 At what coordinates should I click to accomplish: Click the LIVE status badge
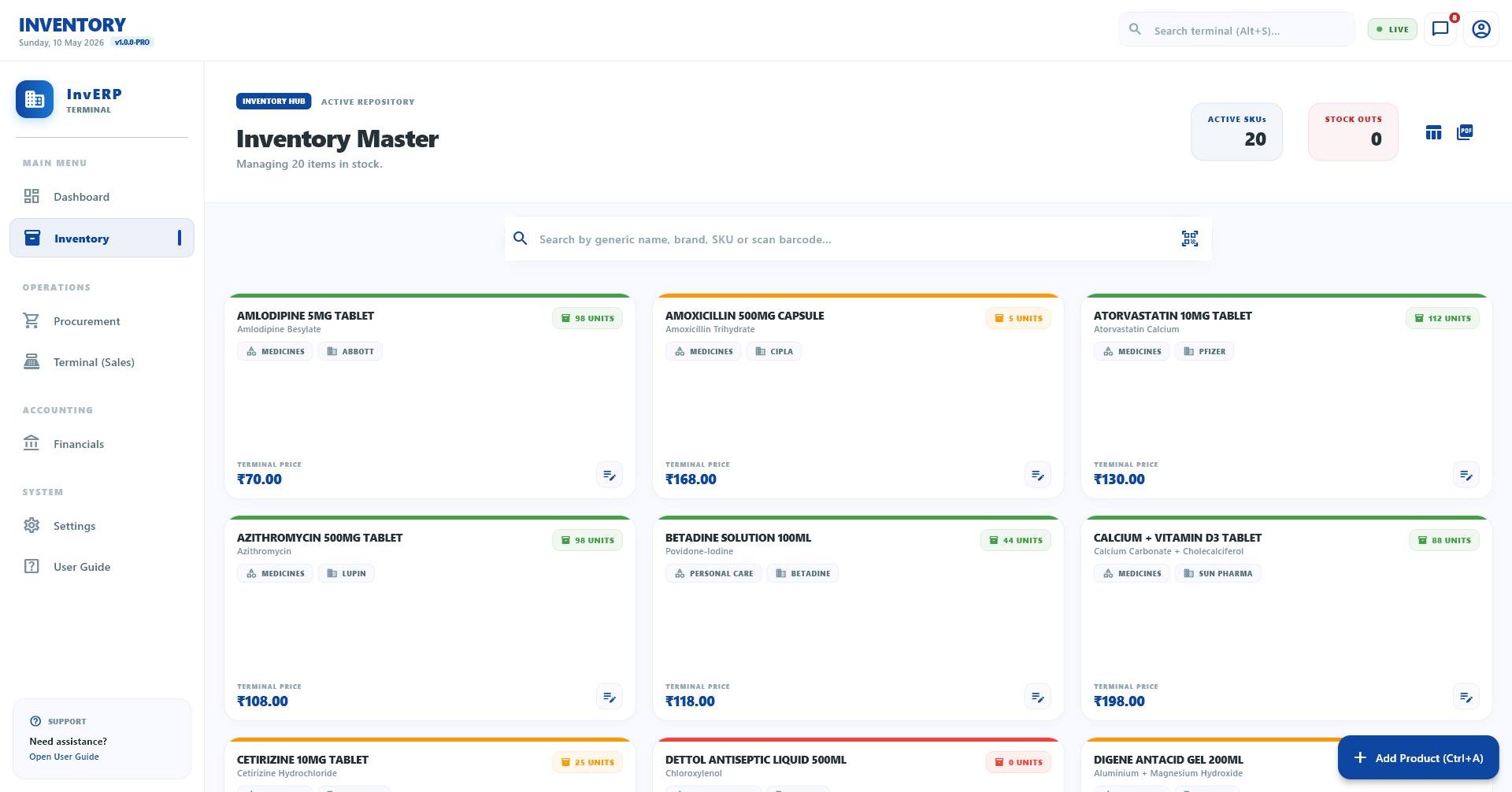(x=1392, y=29)
